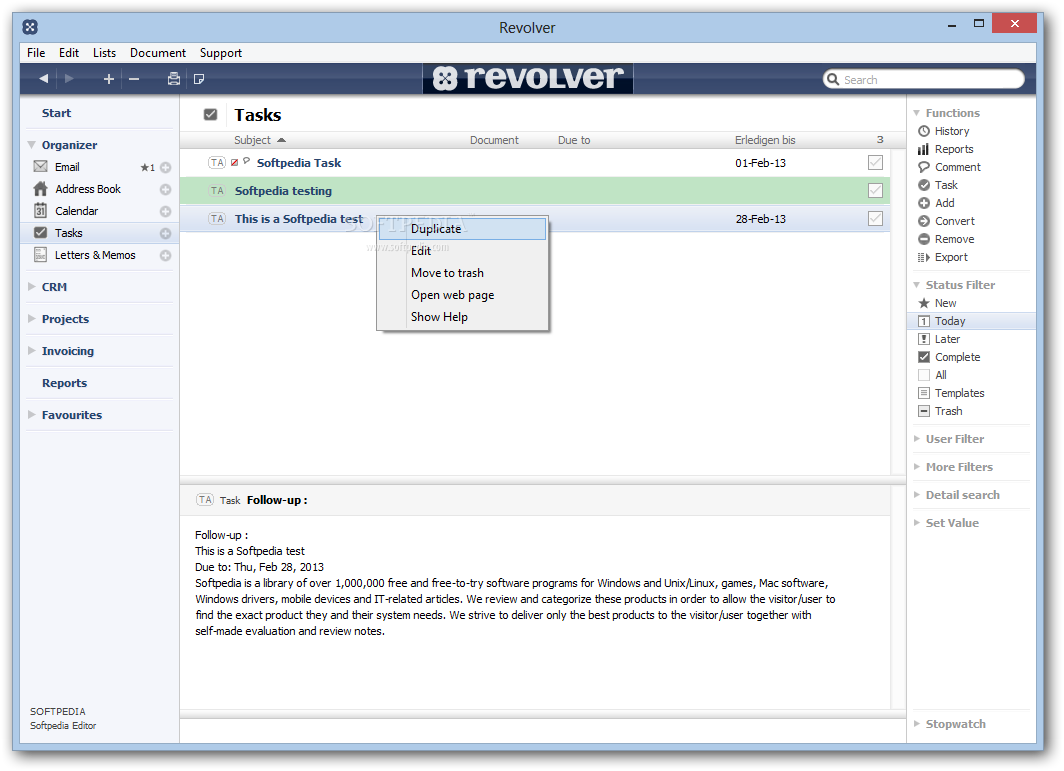Sort by the Due to column header
This screenshot has width=1064, height=771.
(574, 140)
